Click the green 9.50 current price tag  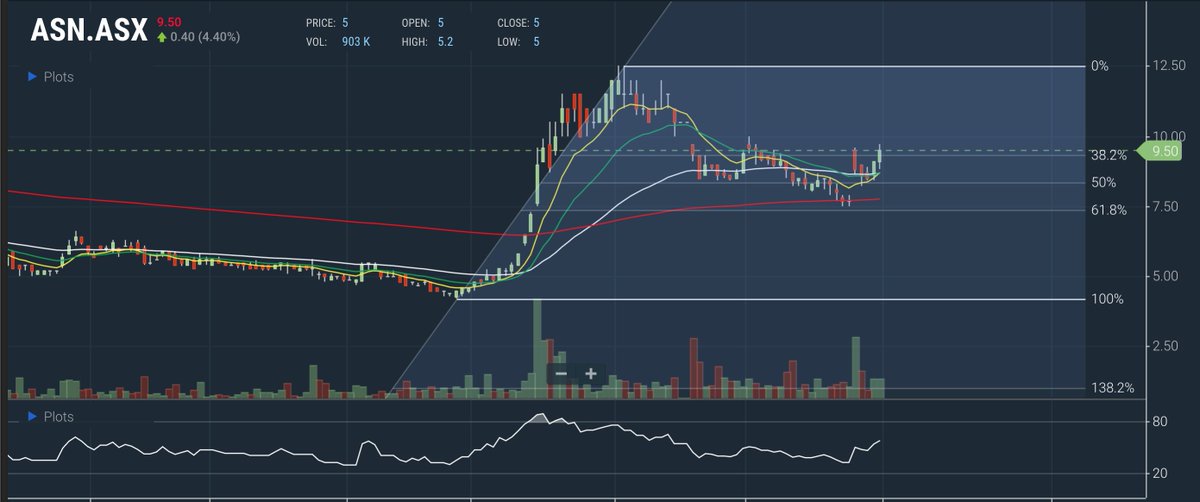[1163, 150]
